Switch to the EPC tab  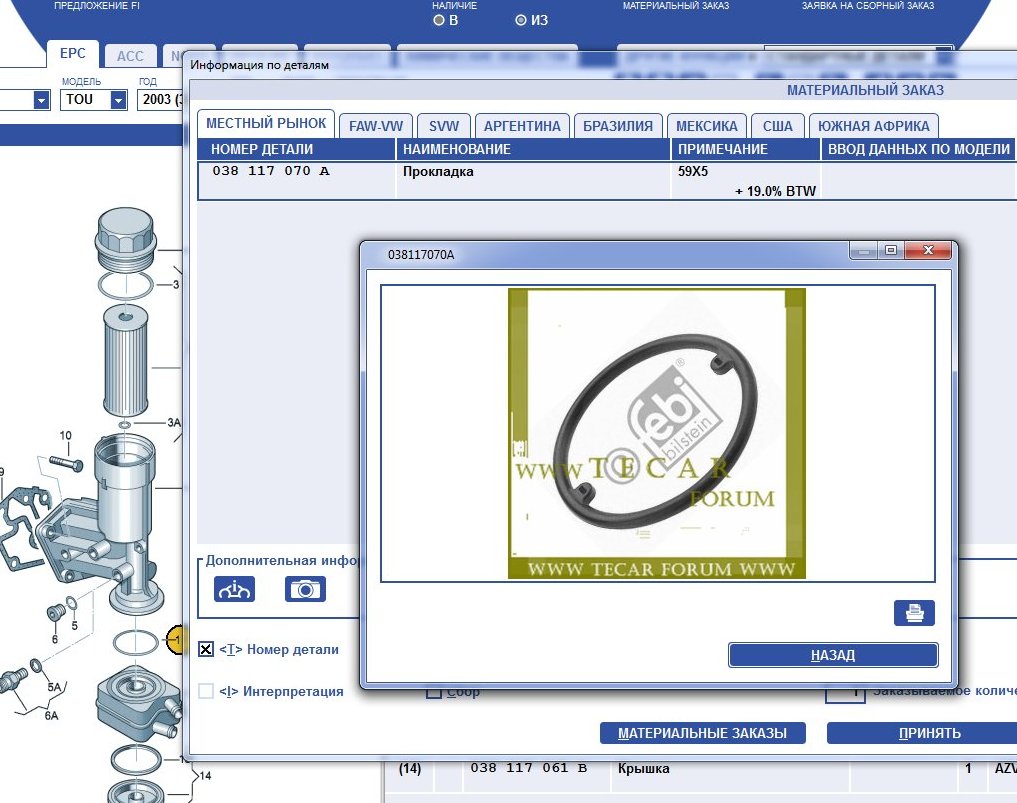tap(73, 54)
